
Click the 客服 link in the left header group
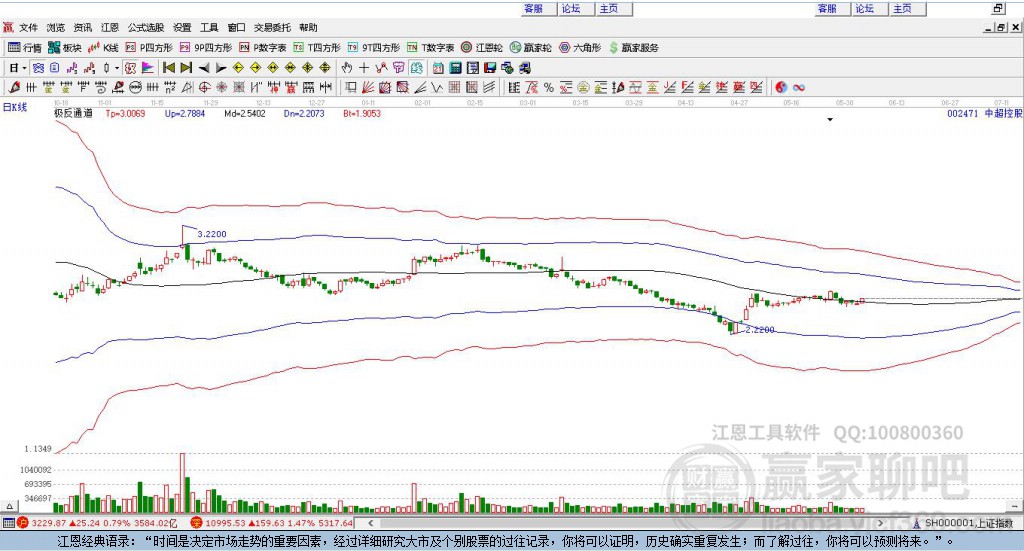click(534, 8)
